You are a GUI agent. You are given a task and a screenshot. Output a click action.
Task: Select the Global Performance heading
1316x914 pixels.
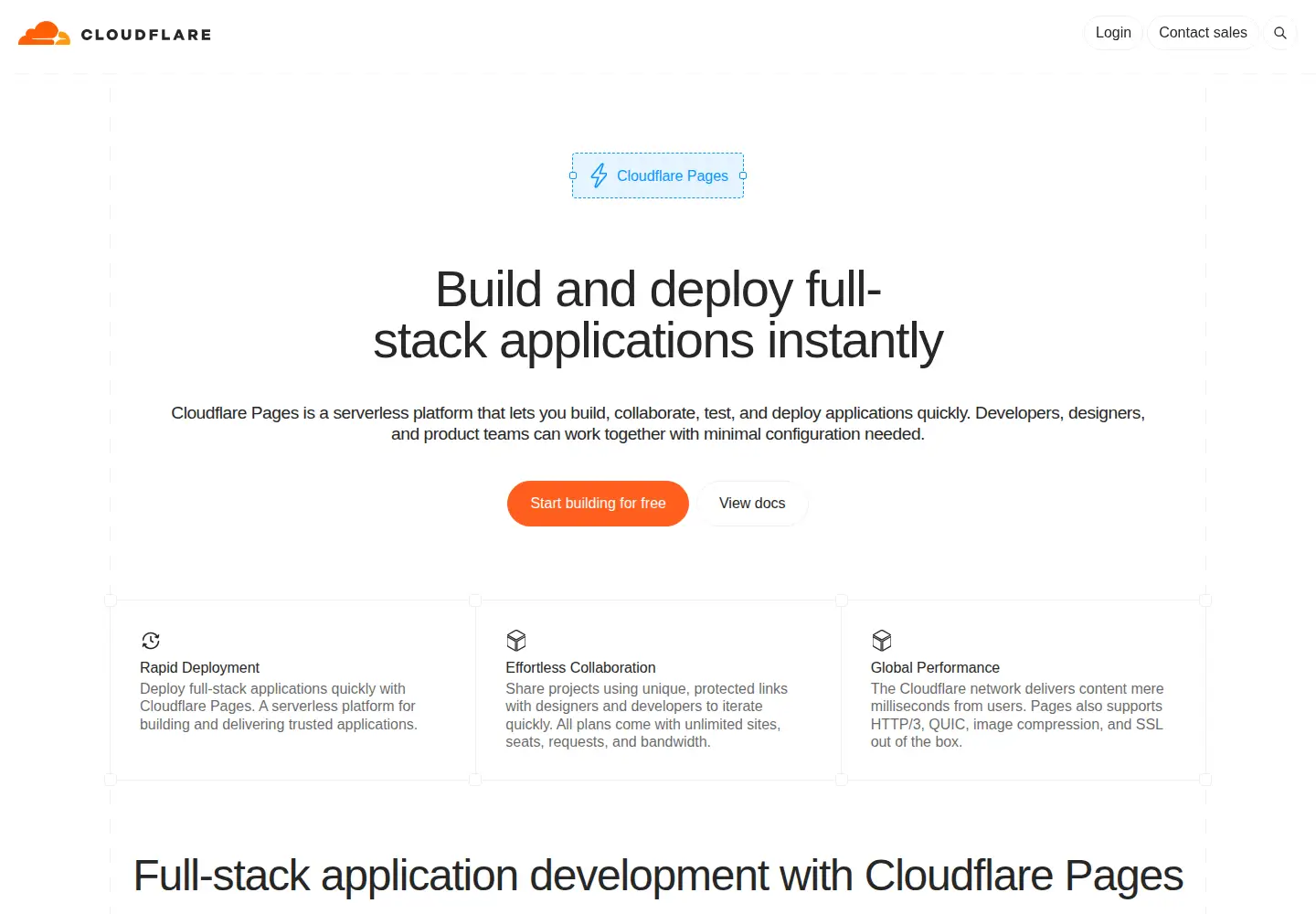coord(935,667)
